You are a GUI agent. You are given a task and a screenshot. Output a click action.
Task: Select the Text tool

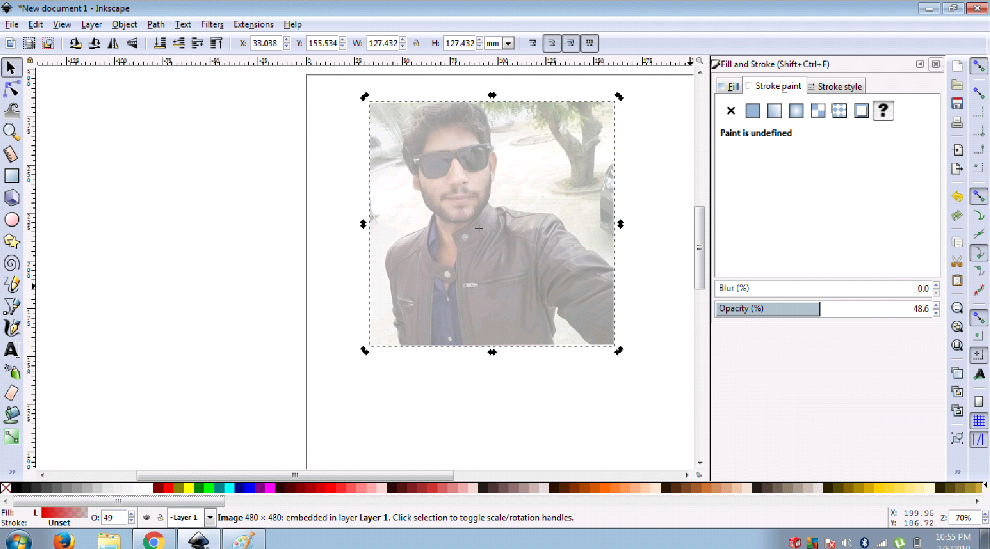coord(12,350)
